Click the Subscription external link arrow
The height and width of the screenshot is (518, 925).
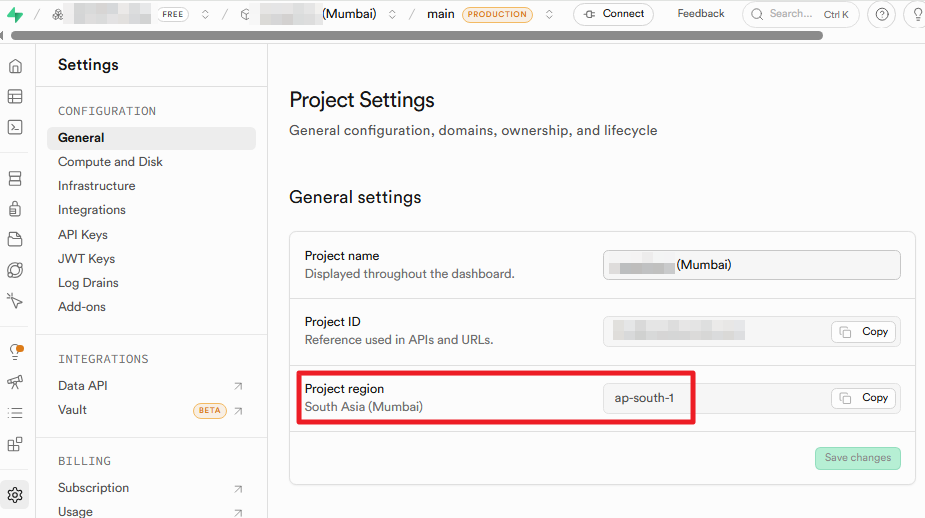coord(238,489)
